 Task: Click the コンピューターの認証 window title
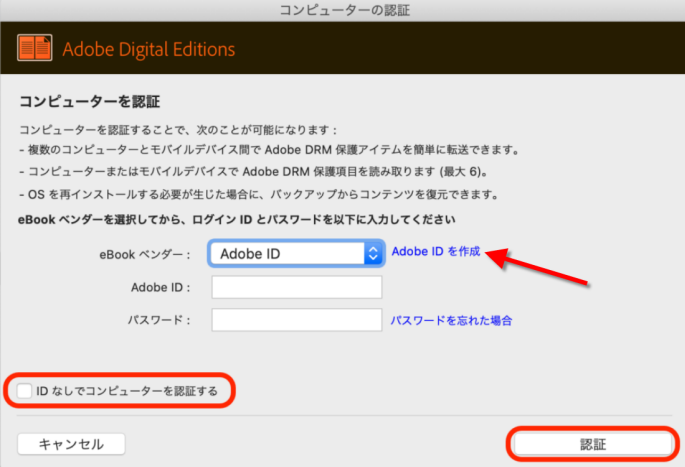(345, 10)
